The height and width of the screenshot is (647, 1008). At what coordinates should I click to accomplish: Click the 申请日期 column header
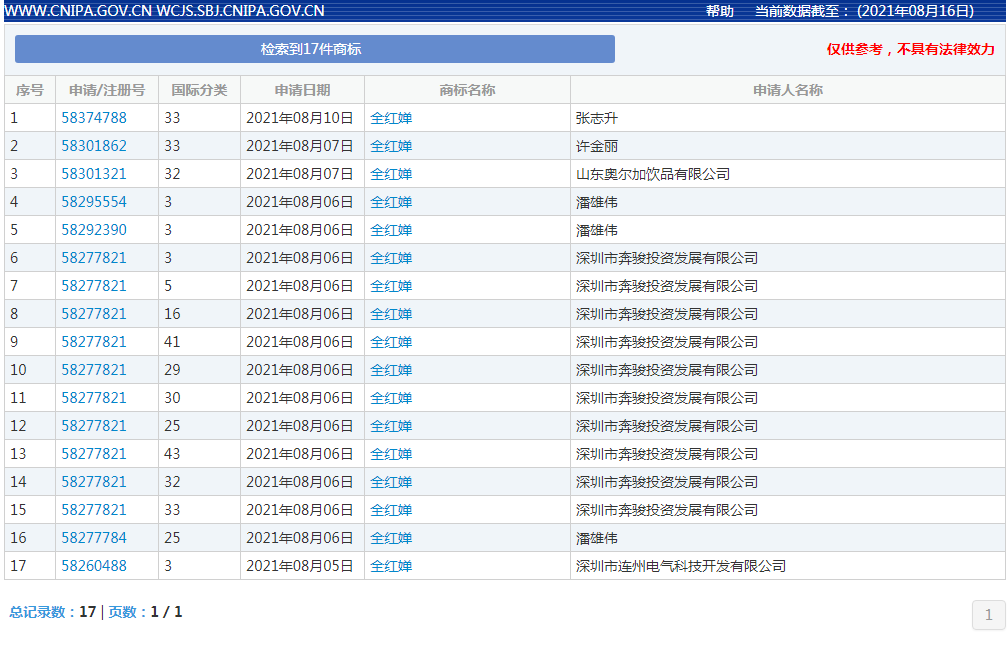pyautogui.click(x=302, y=90)
